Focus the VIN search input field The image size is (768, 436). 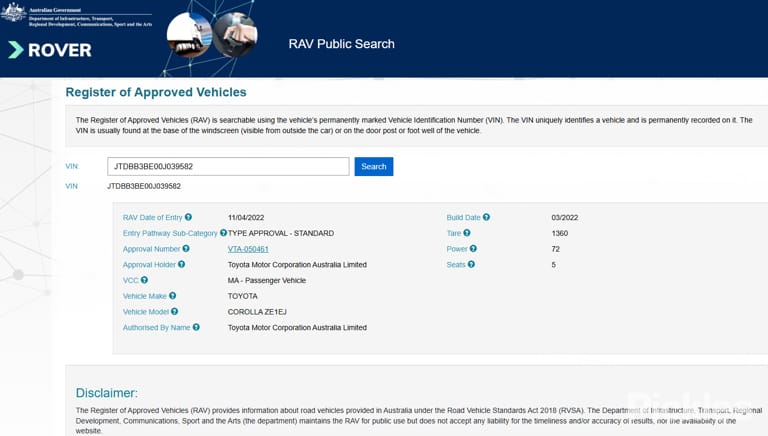(228, 167)
